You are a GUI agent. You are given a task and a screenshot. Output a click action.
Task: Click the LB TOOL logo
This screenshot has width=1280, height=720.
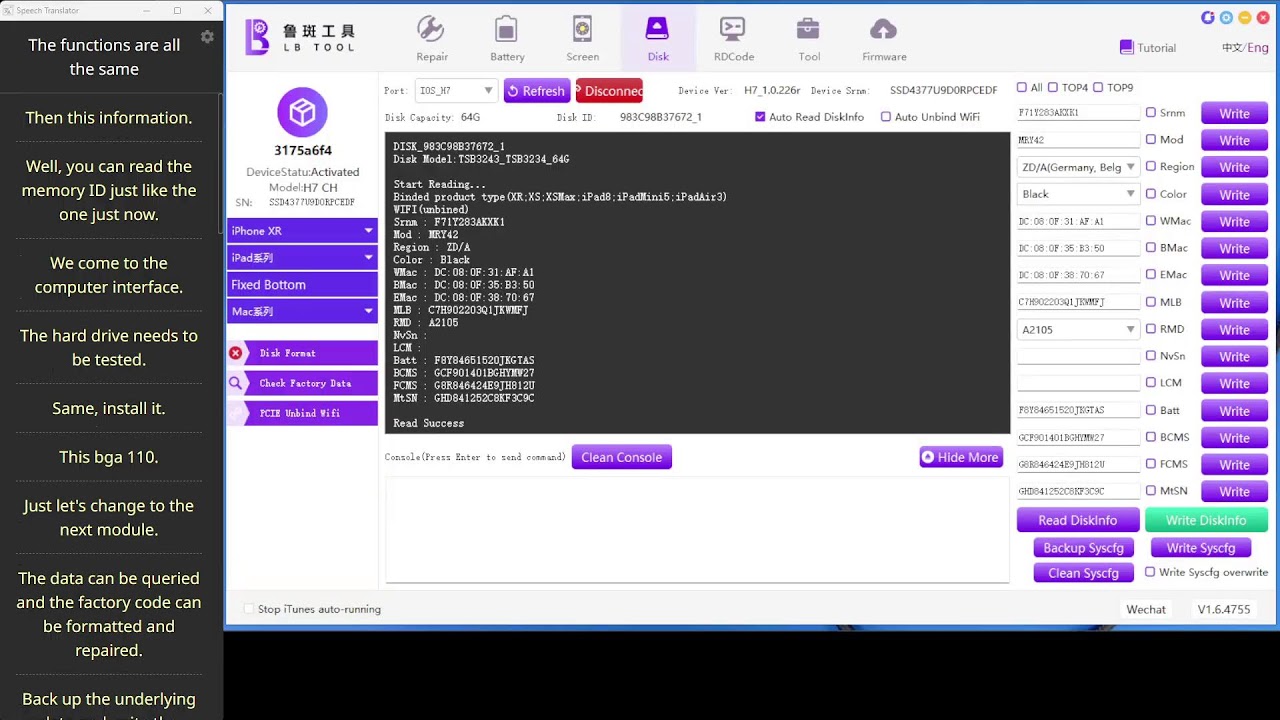tap(300, 37)
